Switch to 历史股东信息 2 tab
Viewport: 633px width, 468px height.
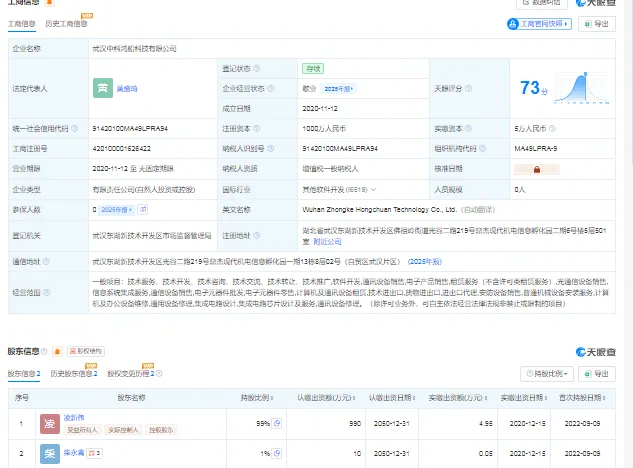tap(74, 374)
